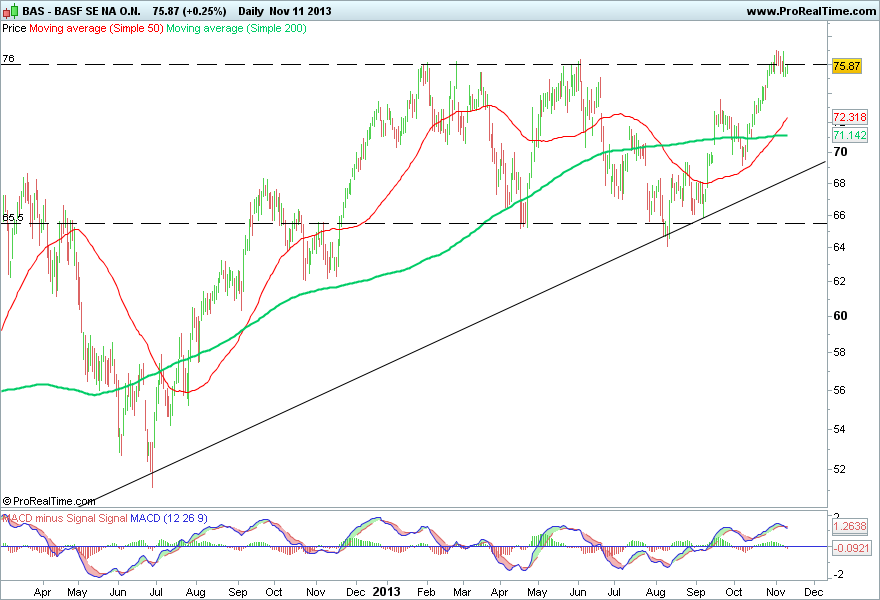This screenshot has width=880, height=600.
Task: Click the -2 label on MACD axis
Action: [x=836, y=574]
